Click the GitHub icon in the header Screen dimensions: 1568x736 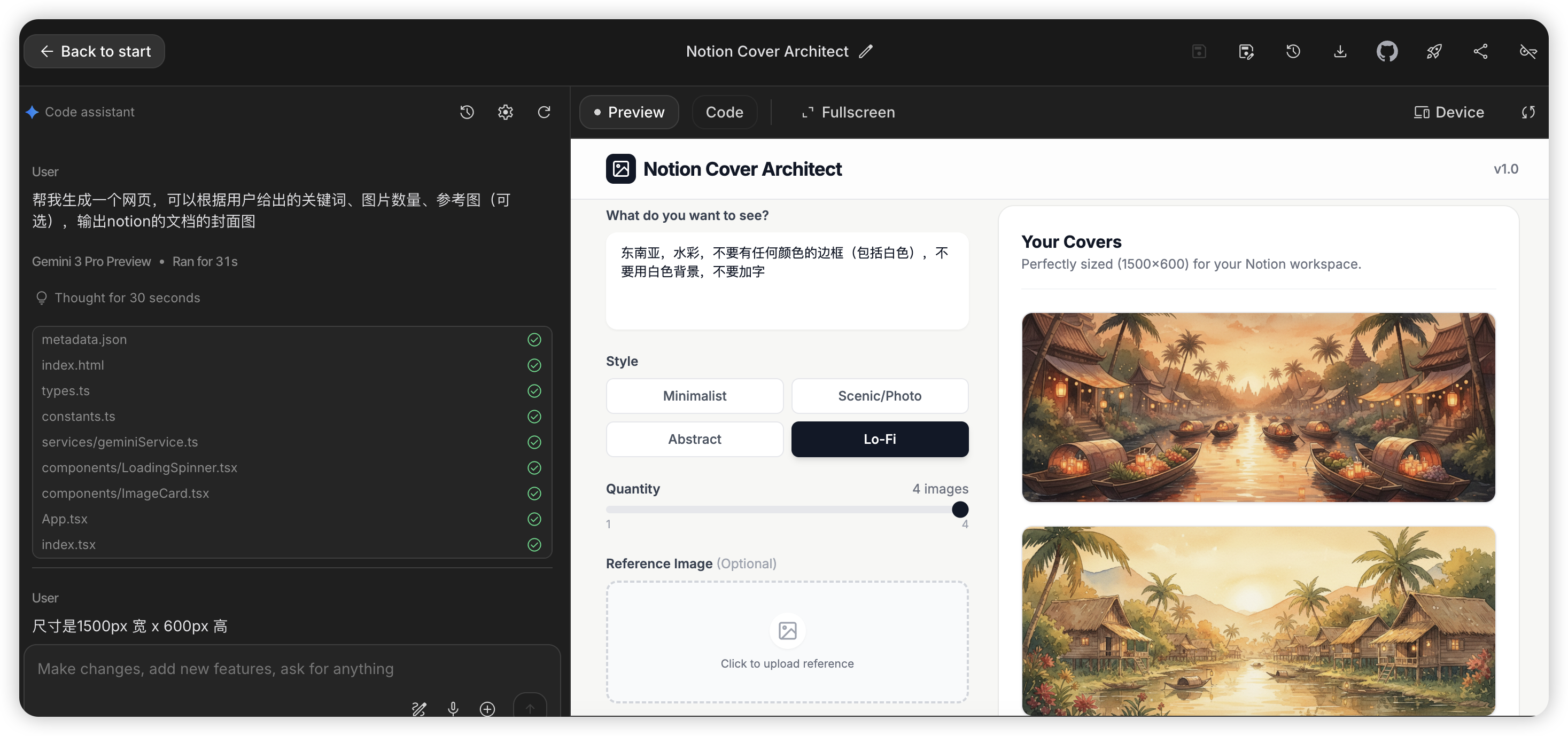[x=1387, y=51]
